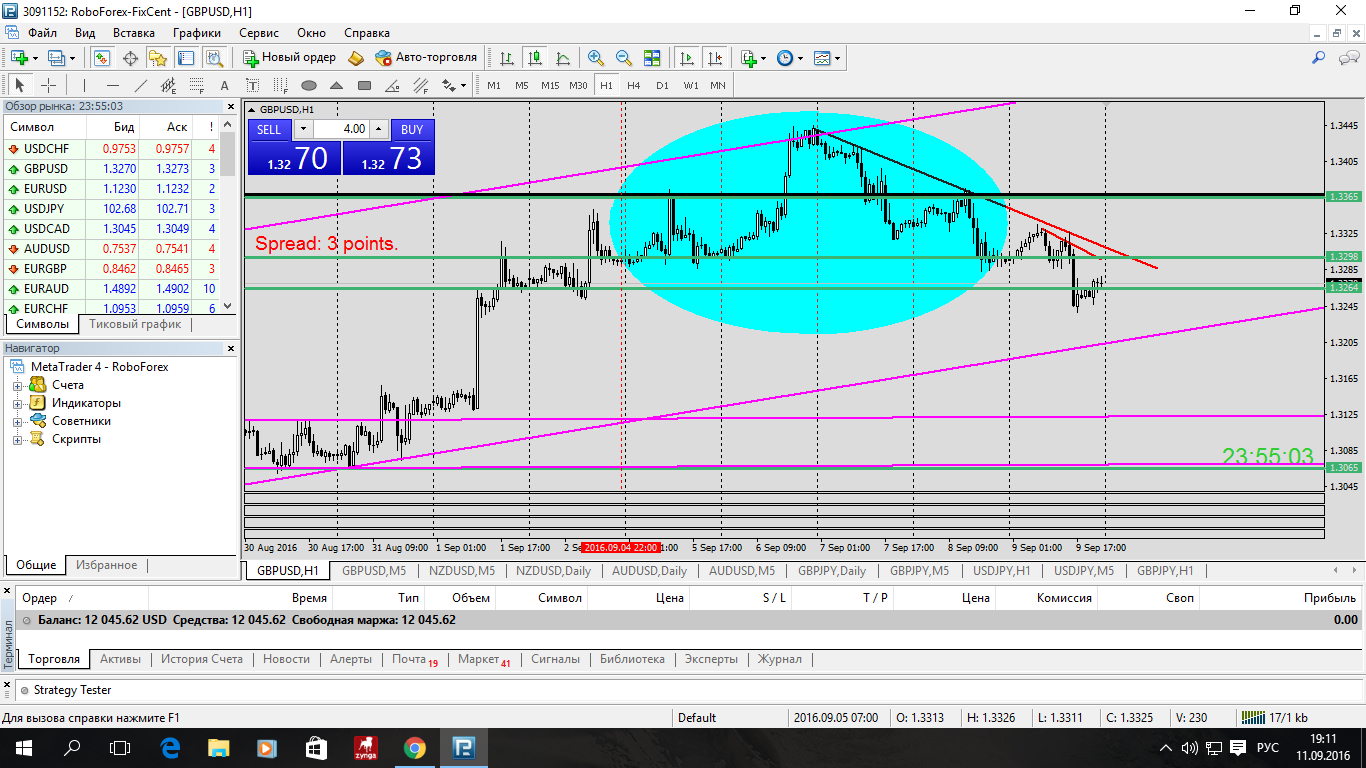Open the lot volume dropdown arrow

[x=303, y=129]
